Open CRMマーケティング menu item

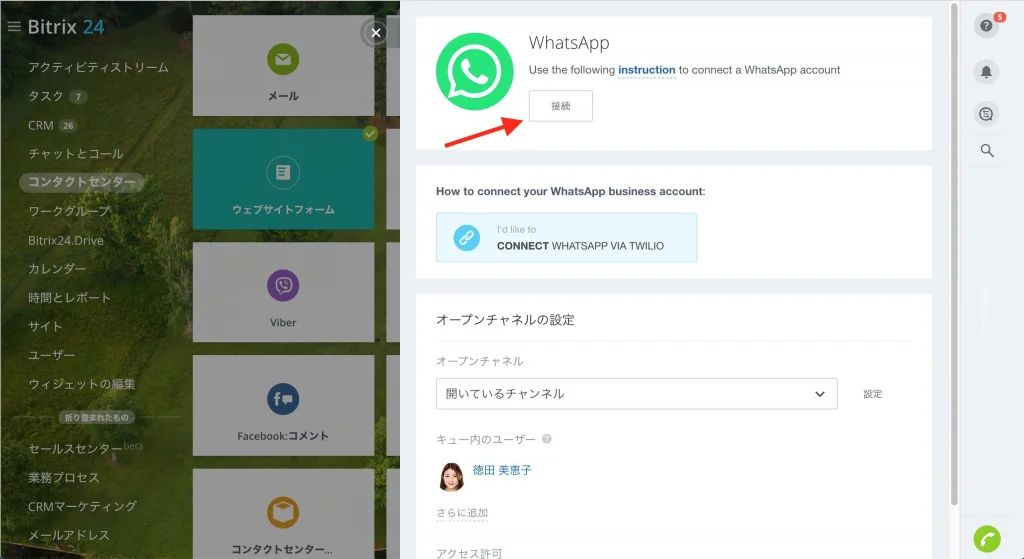pos(82,507)
